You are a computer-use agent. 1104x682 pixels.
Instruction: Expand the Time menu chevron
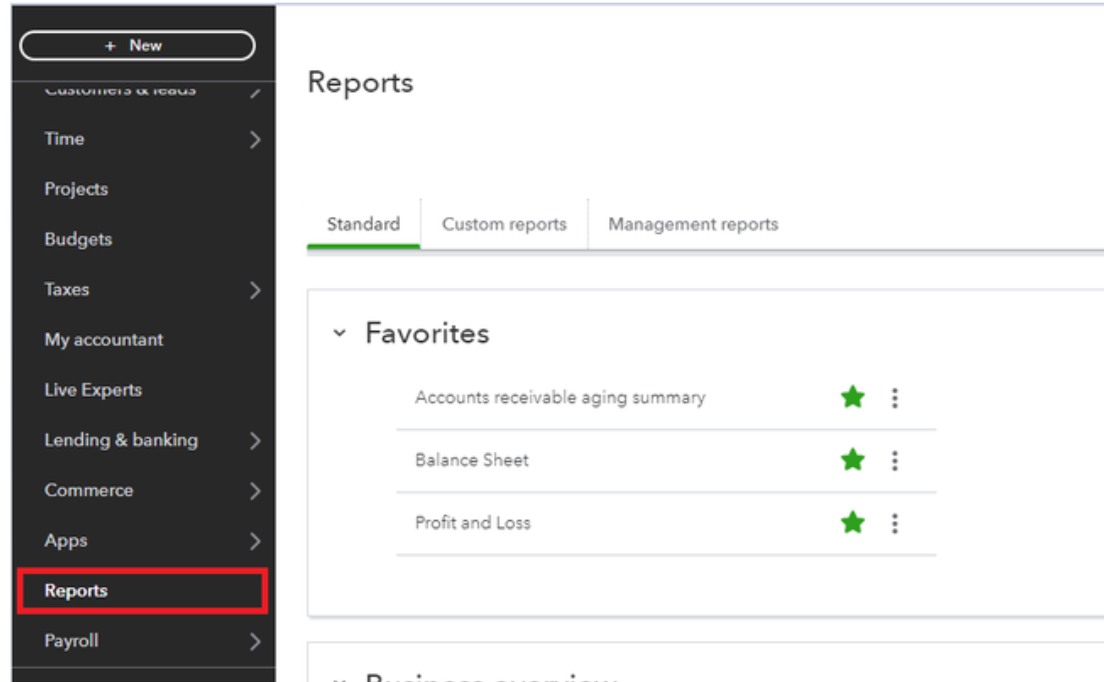click(255, 139)
